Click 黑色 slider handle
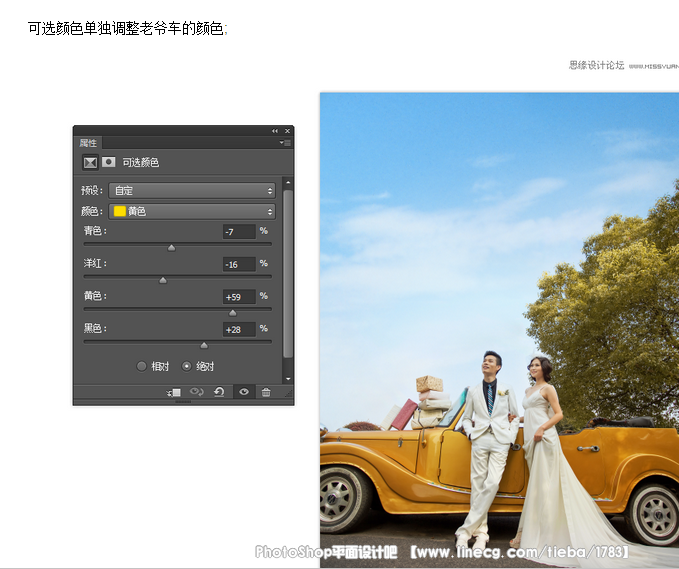This screenshot has width=679, height=569. tap(204, 345)
